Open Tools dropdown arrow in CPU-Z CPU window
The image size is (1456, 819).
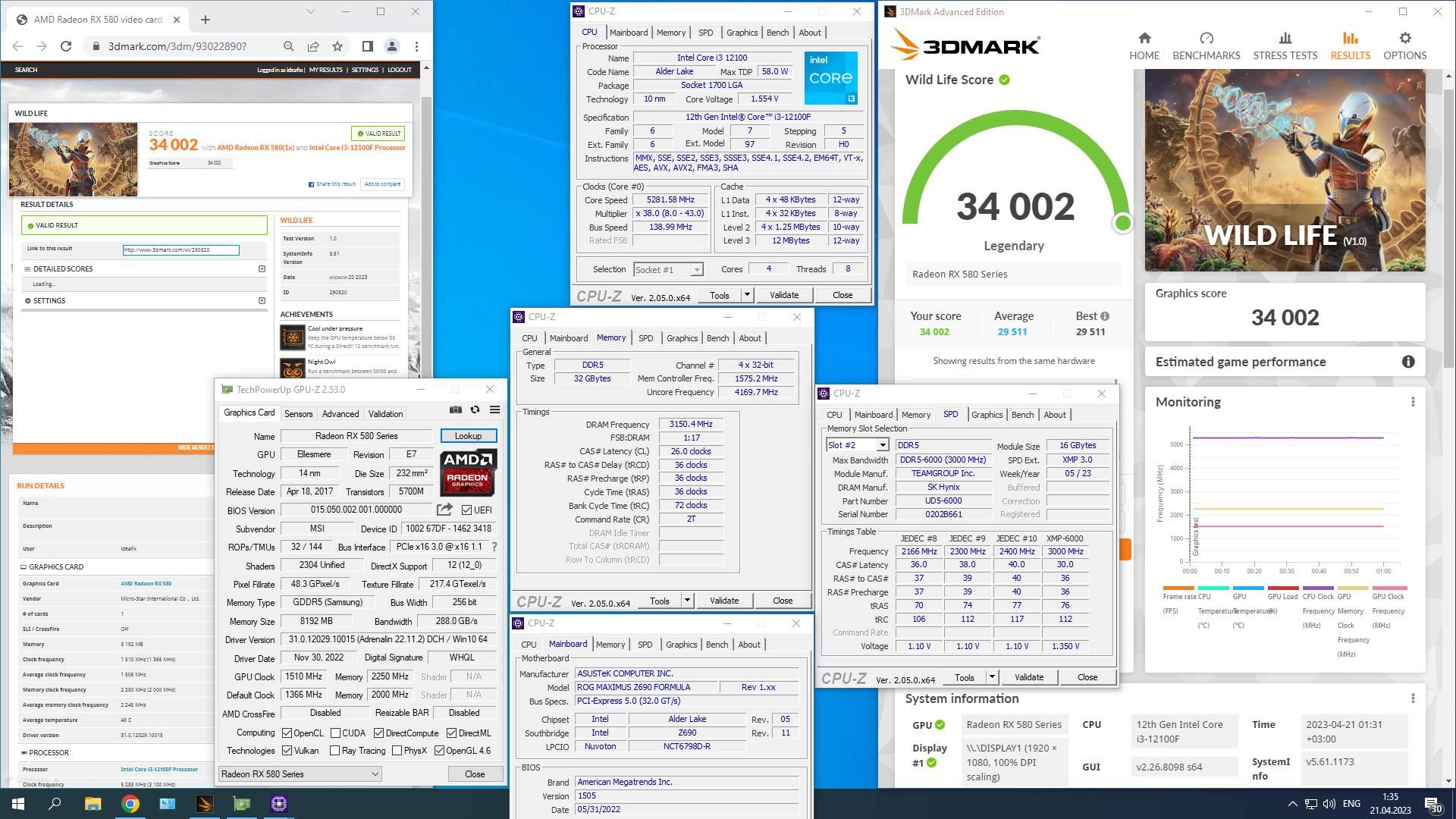(747, 295)
